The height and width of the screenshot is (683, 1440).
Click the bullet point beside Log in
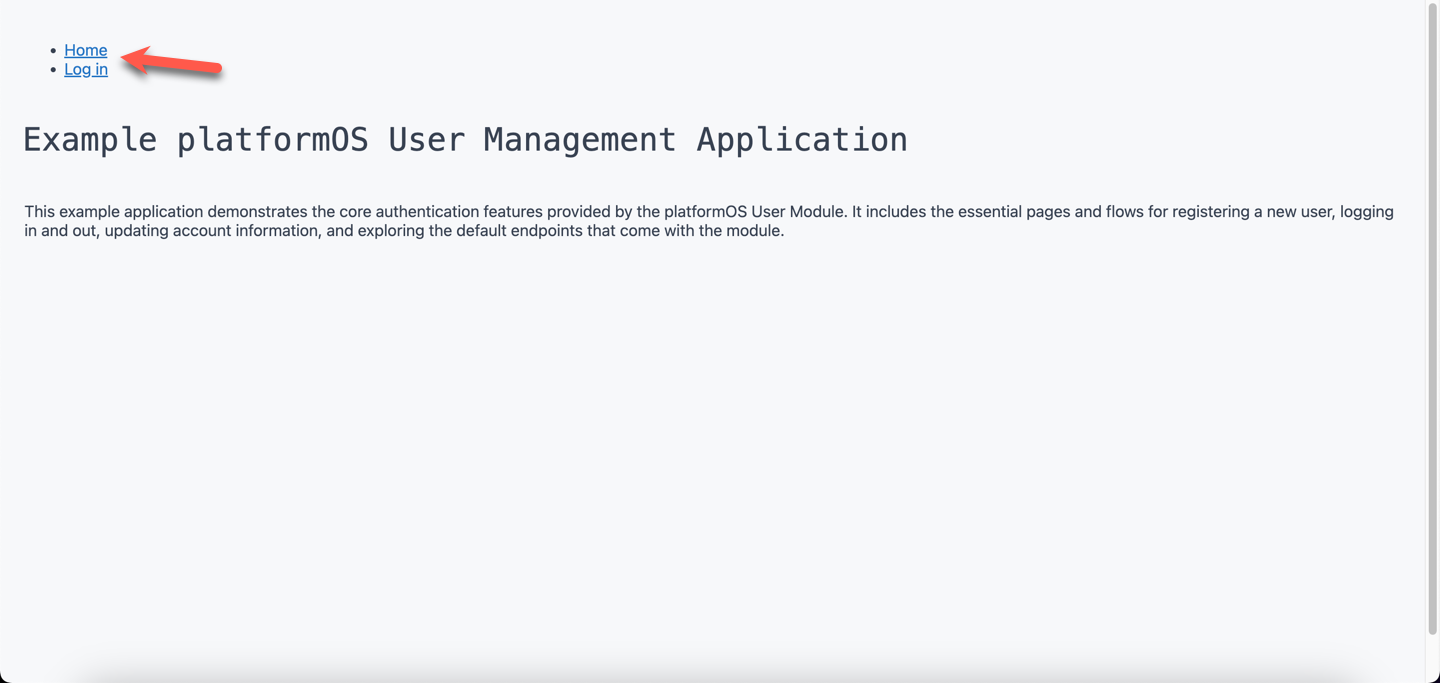pos(52,69)
